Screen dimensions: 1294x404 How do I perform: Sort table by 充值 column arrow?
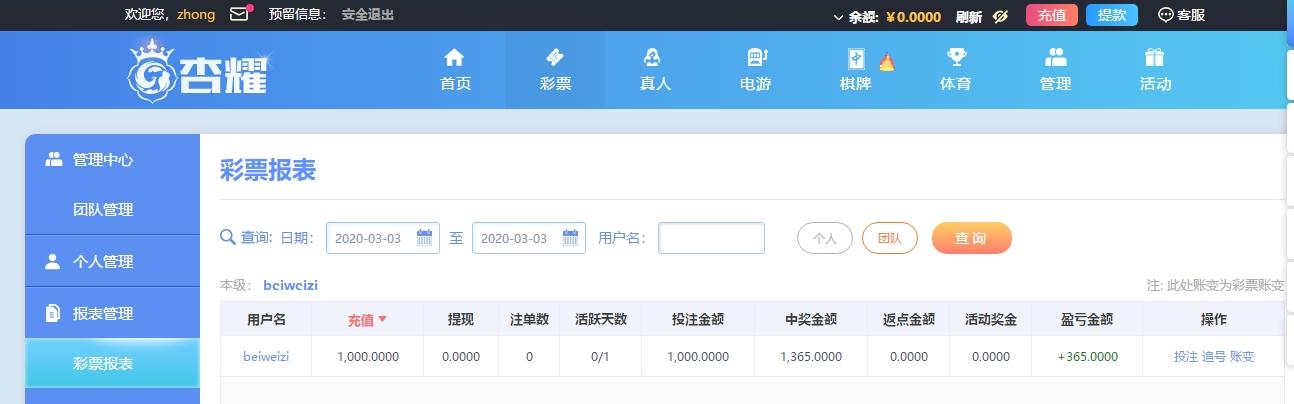382,320
